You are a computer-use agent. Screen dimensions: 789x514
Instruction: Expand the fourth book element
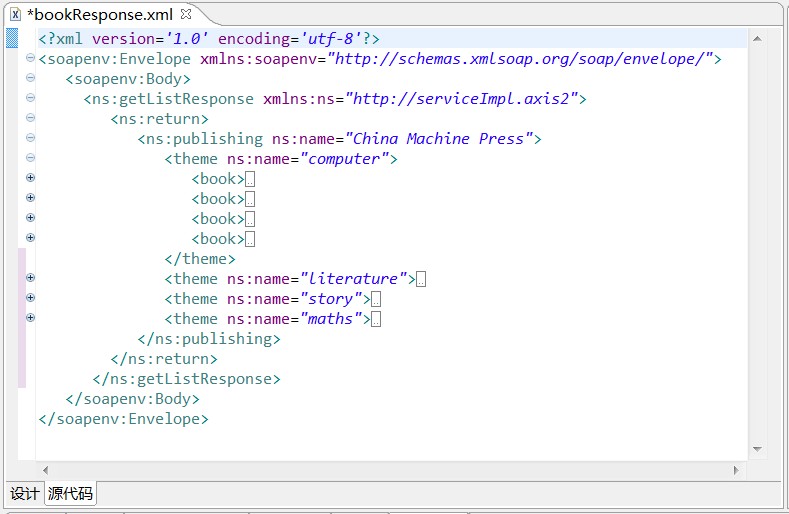click(30, 238)
